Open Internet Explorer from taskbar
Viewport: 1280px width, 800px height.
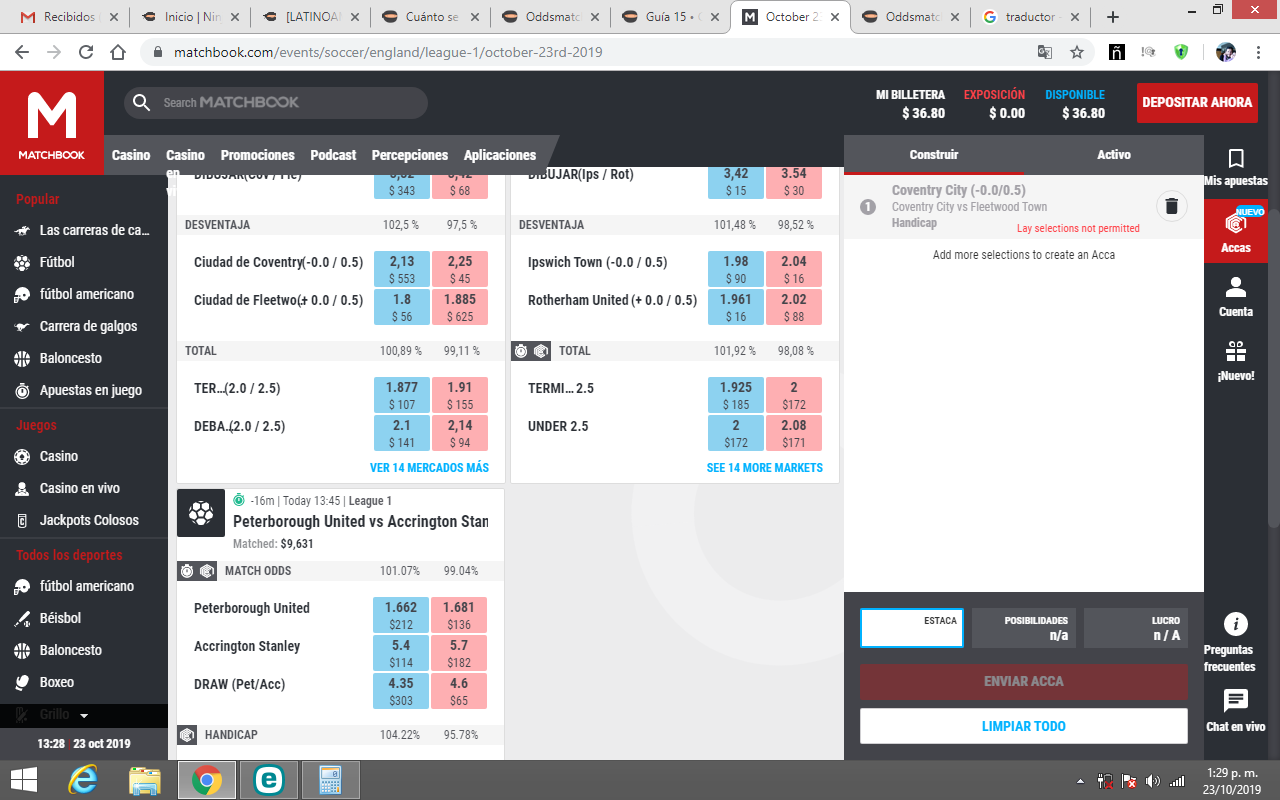(x=82, y=780)
